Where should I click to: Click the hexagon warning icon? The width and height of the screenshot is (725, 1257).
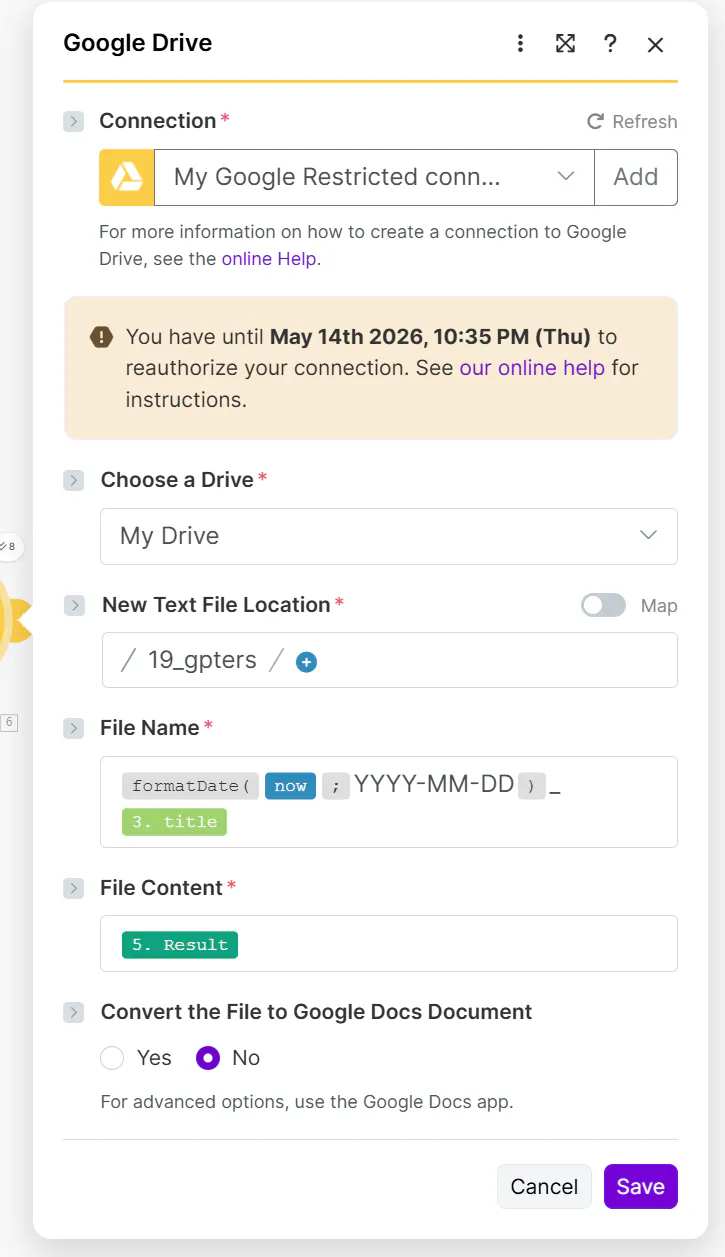(101, 337)
